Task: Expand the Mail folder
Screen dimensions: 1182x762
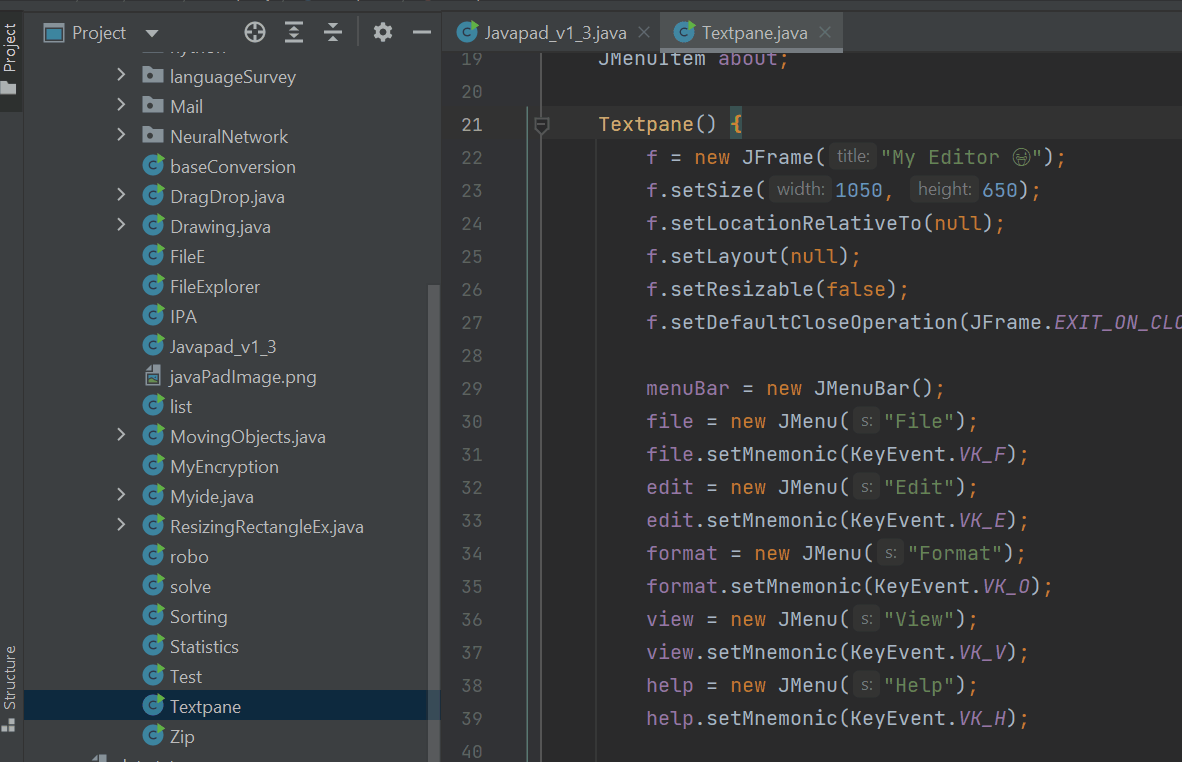Action: pos(121,105)
